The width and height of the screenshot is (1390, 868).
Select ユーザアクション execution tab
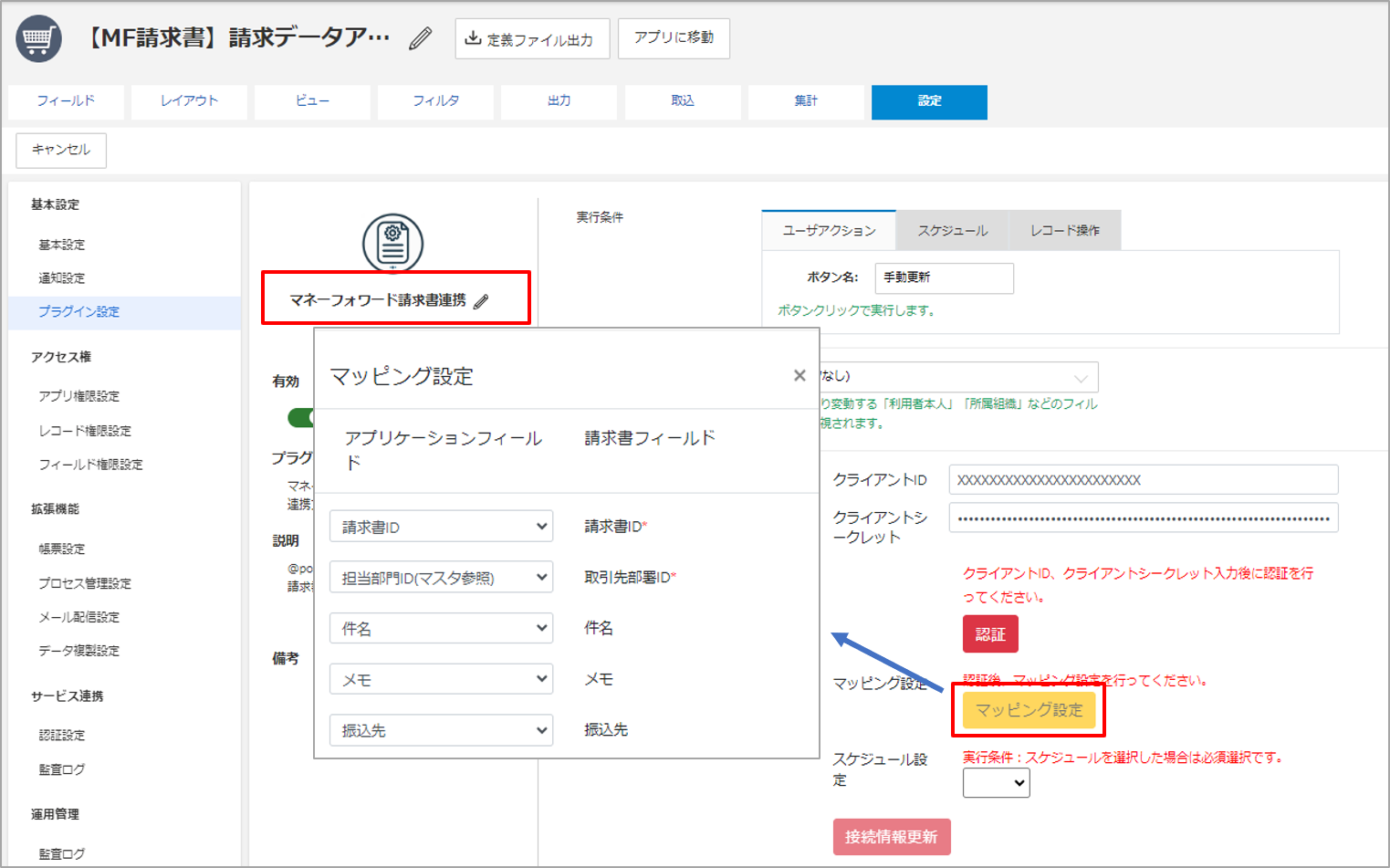(829, 230)
